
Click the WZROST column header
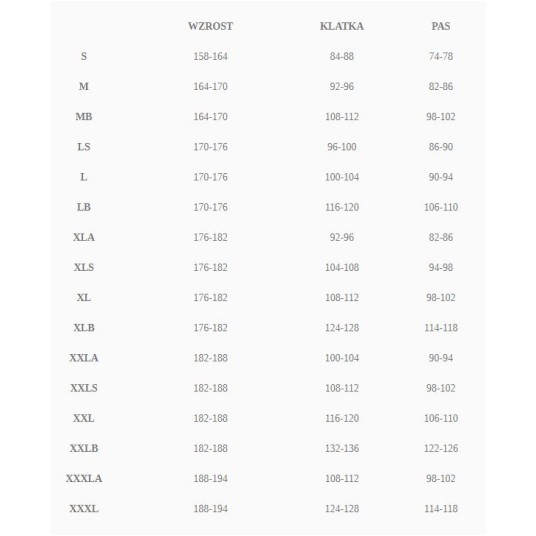coord(210,26)
